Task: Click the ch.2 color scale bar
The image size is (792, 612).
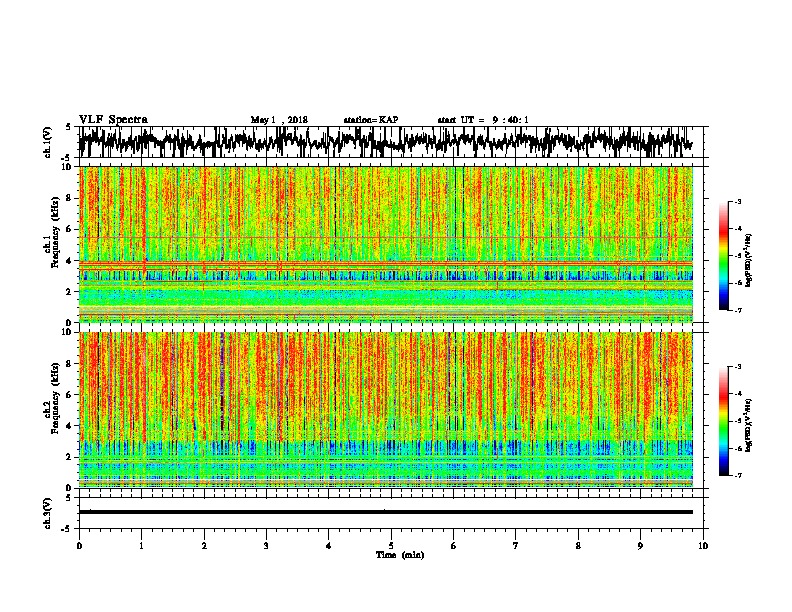Action: (723, 421)
